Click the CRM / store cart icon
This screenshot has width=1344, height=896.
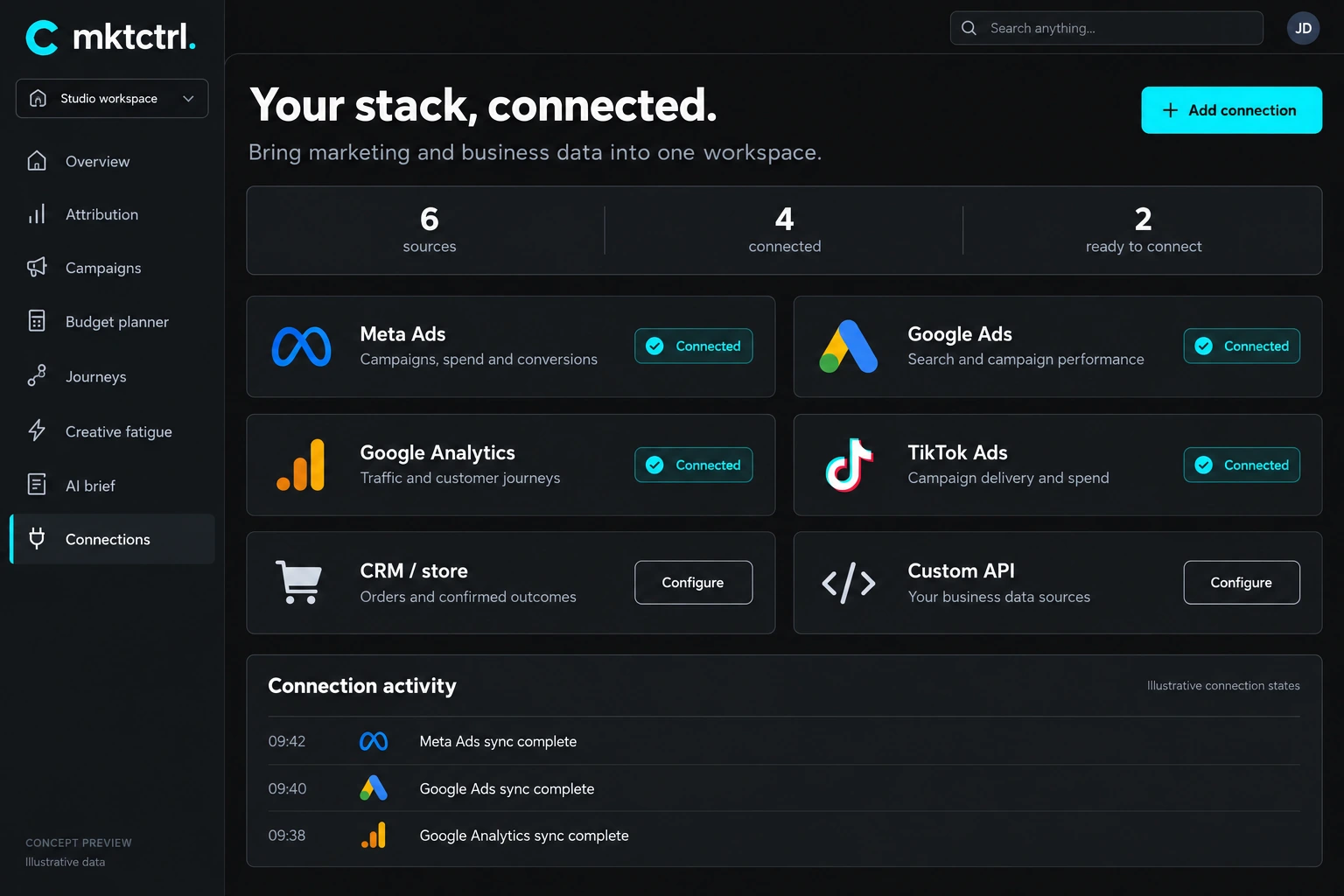[299, 582]
